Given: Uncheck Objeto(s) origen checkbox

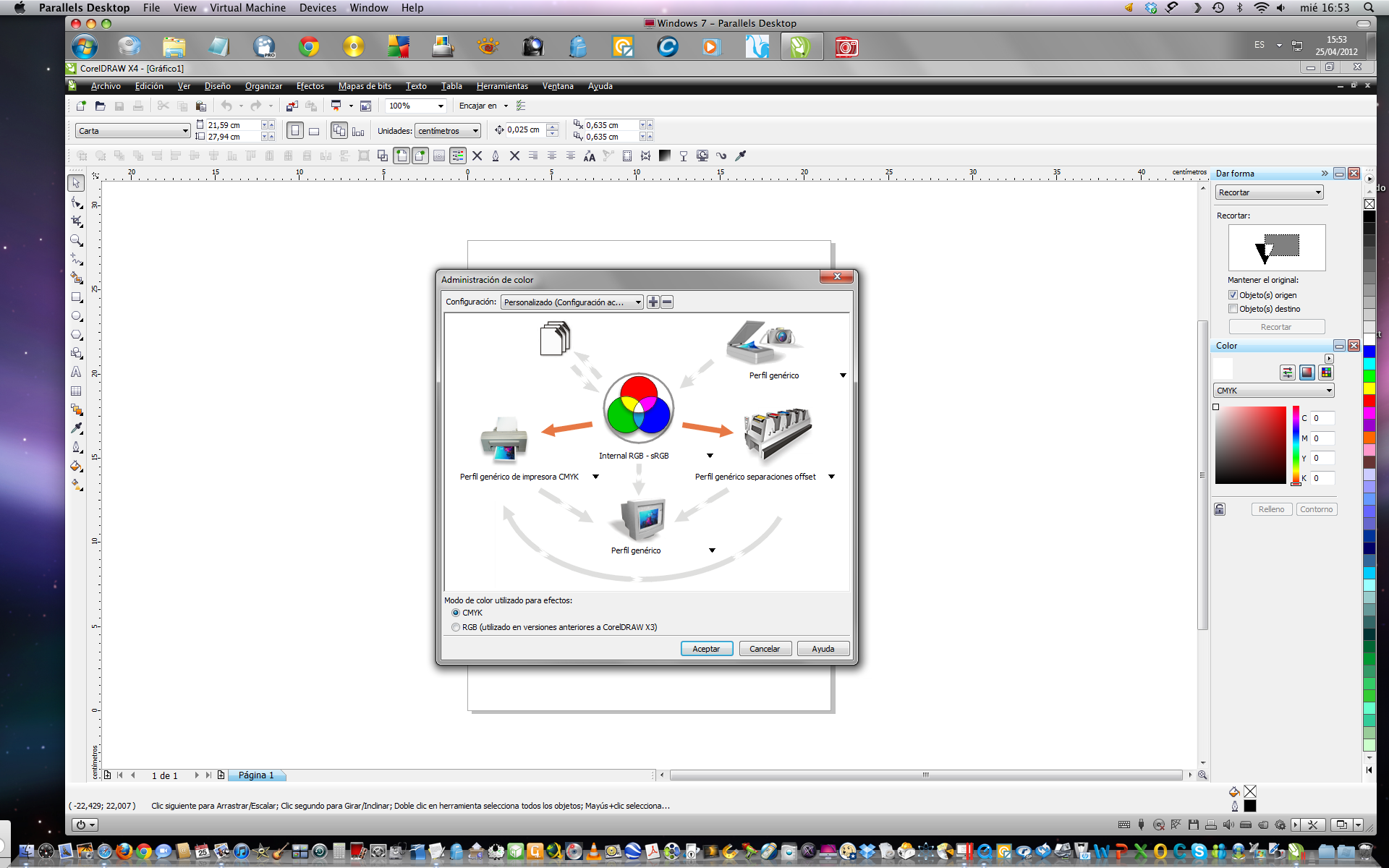Looking at the screenshot, I should tap(1233, 295).
